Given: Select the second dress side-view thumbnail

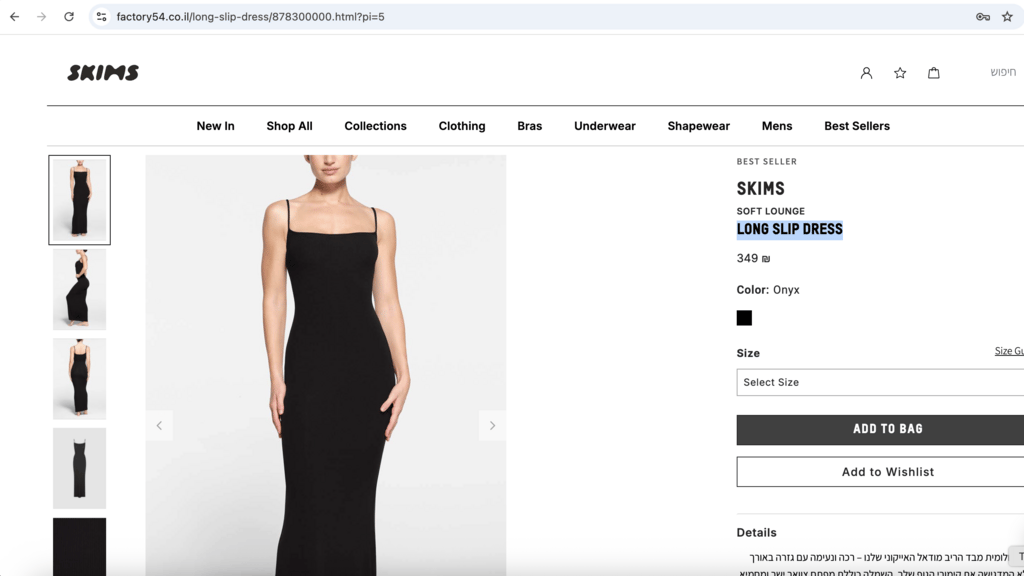Looking at the screenshot, I should 79,289.
